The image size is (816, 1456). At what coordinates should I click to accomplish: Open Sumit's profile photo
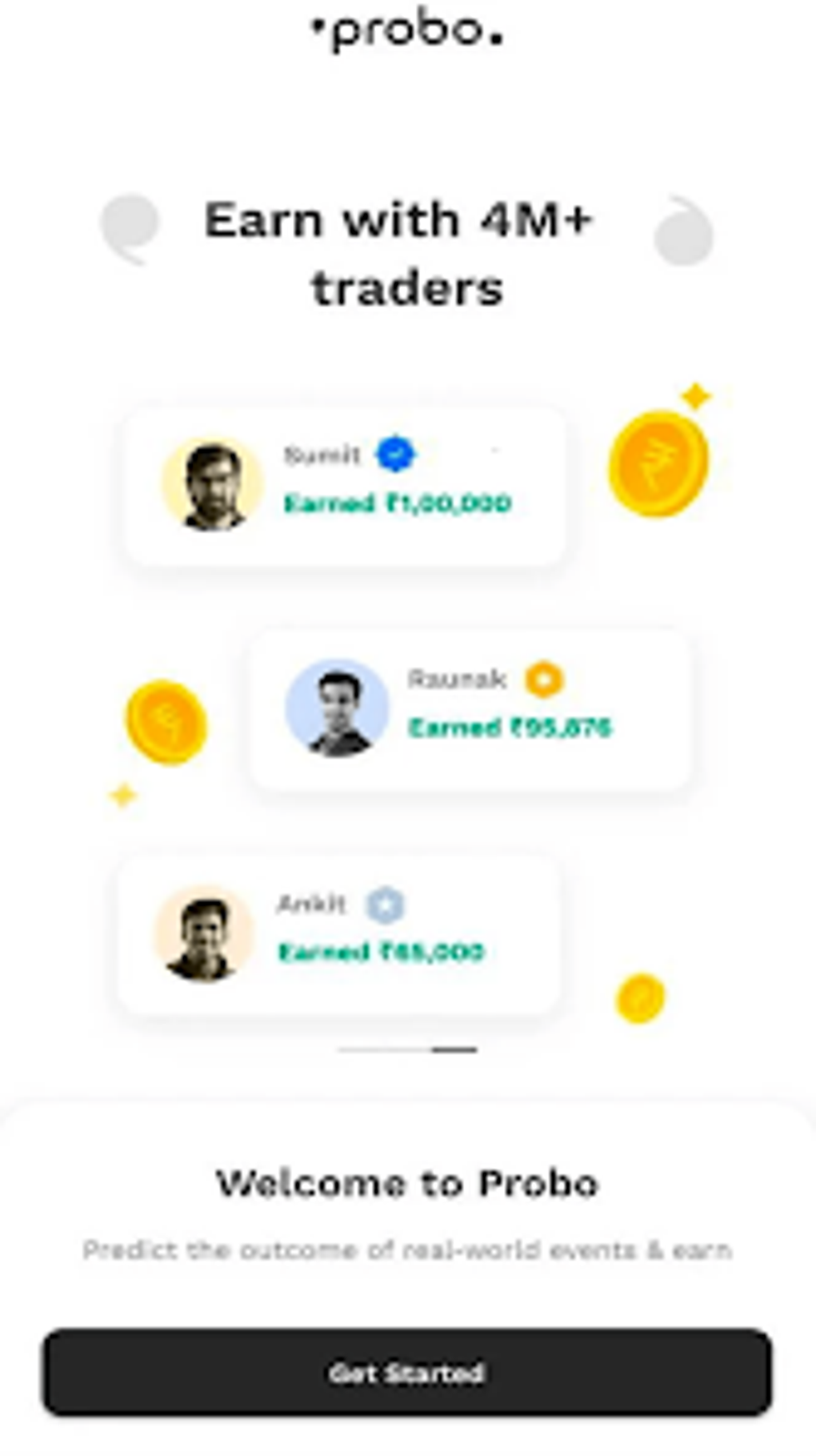pos(212,485)
